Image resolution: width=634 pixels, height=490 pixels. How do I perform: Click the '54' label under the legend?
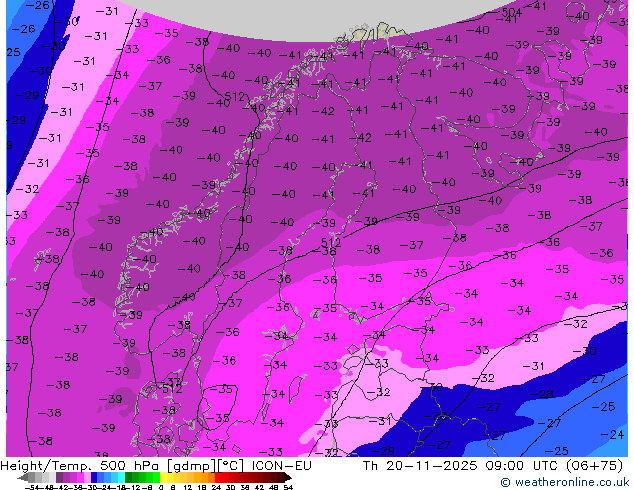[x=287, y=488]
